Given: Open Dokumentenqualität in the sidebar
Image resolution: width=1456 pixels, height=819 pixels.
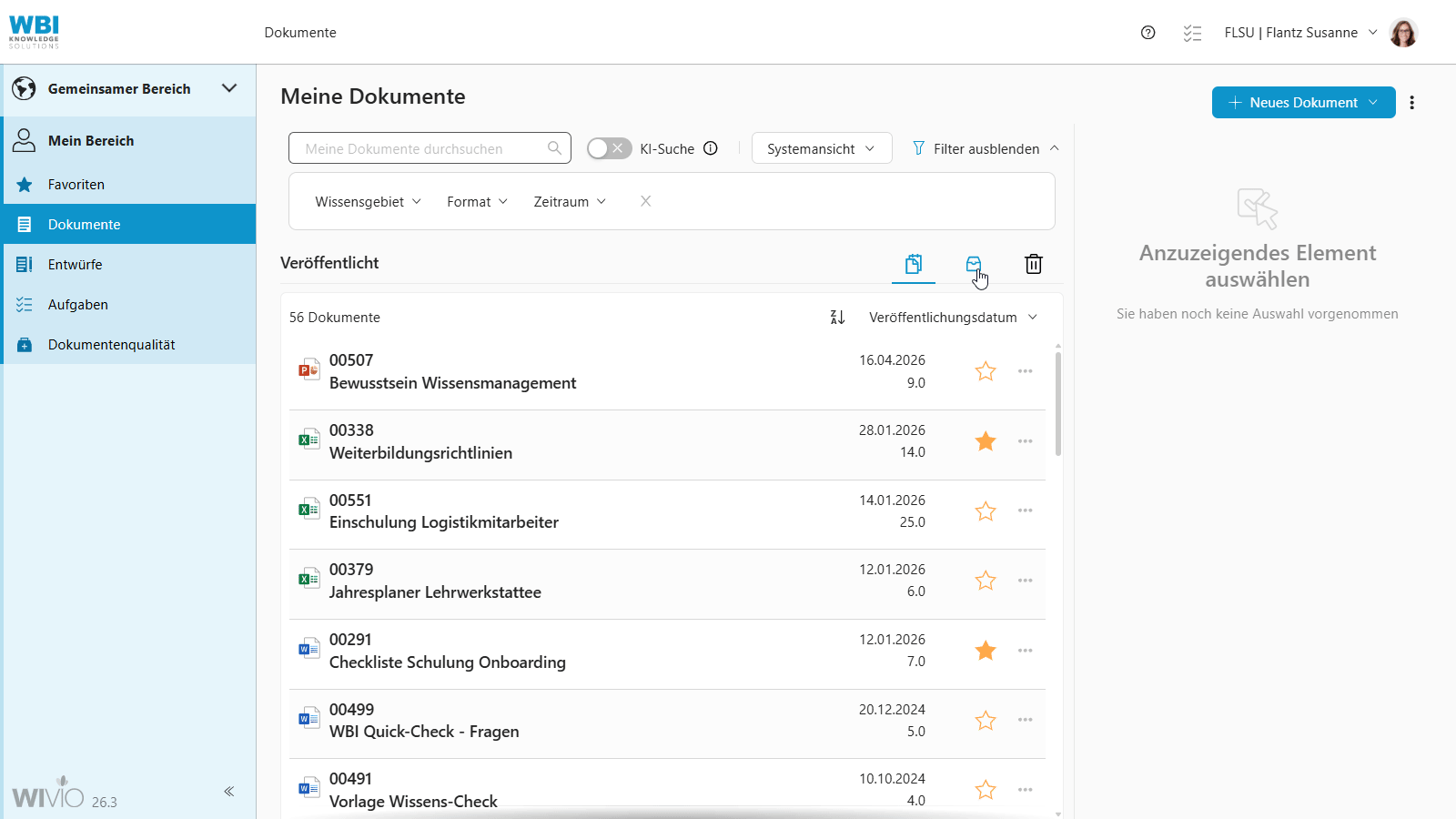Looking at the screenshot, I should [129, 344].
